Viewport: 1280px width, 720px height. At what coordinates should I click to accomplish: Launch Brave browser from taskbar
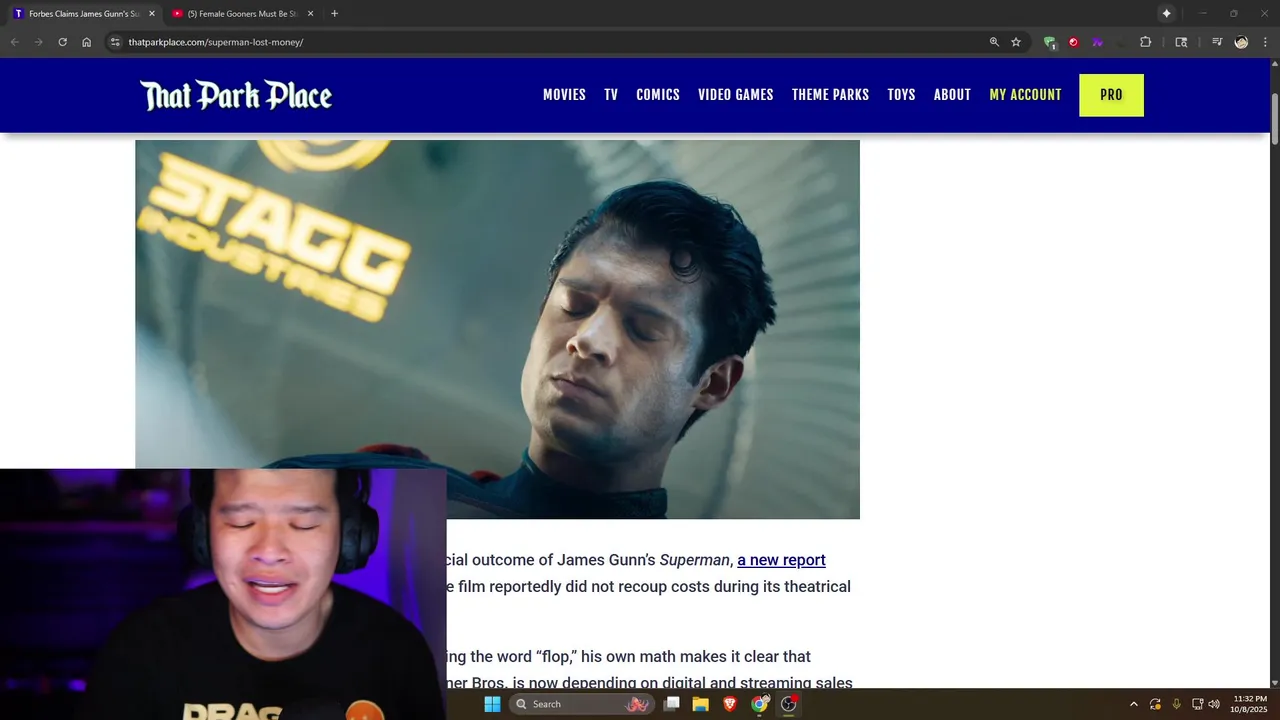730,704
